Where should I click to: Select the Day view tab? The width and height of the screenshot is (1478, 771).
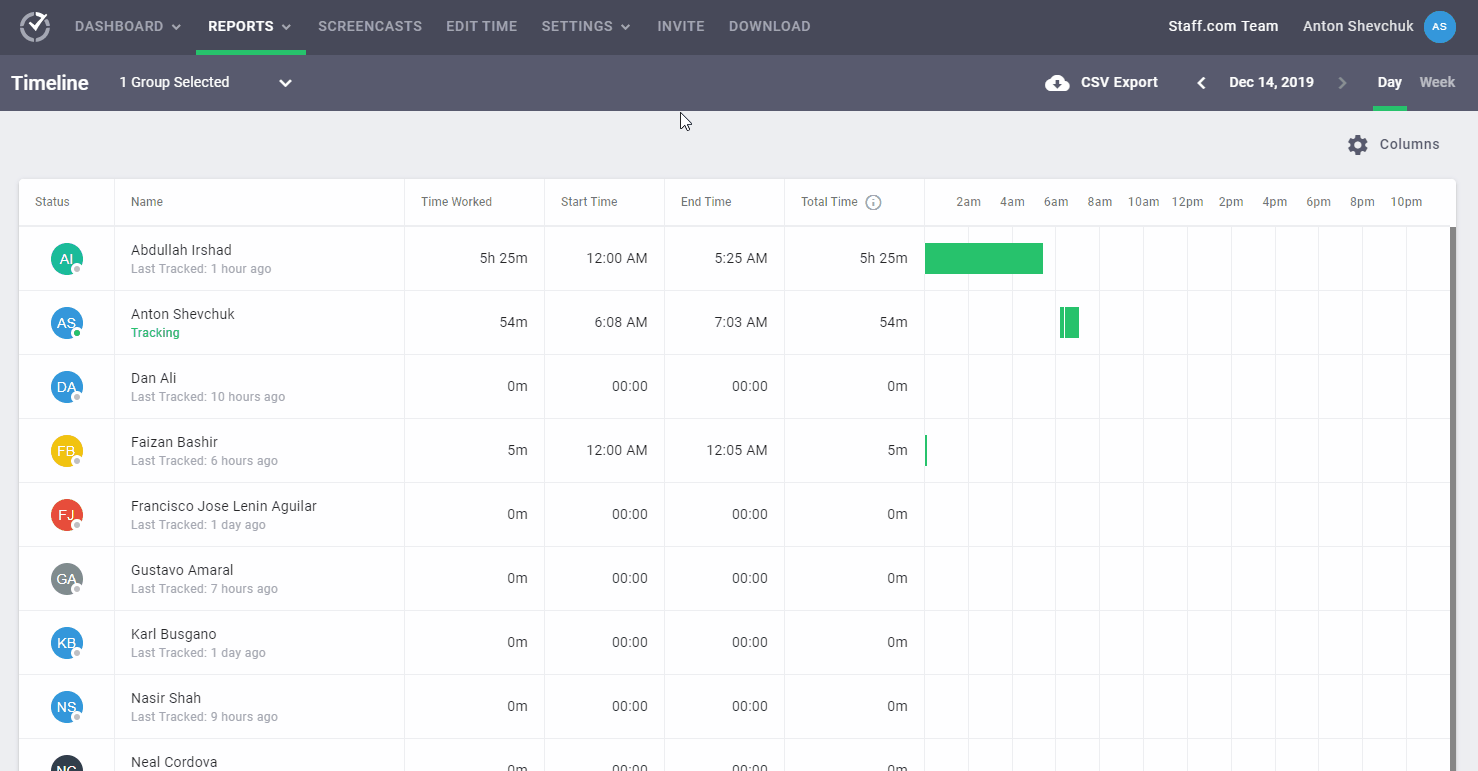point(1389,82)
